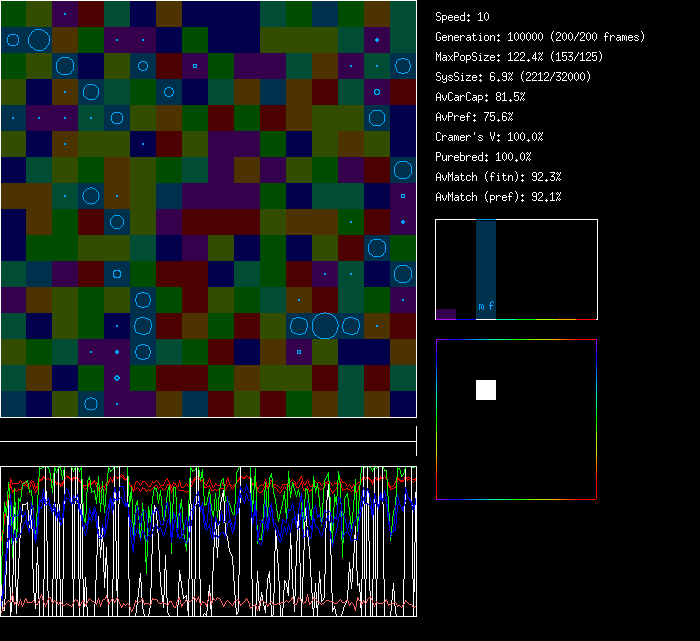Viewport: 700px width, 641px height.
Task: Select the SysSize statistic line
Action: (x=513, y=77)
